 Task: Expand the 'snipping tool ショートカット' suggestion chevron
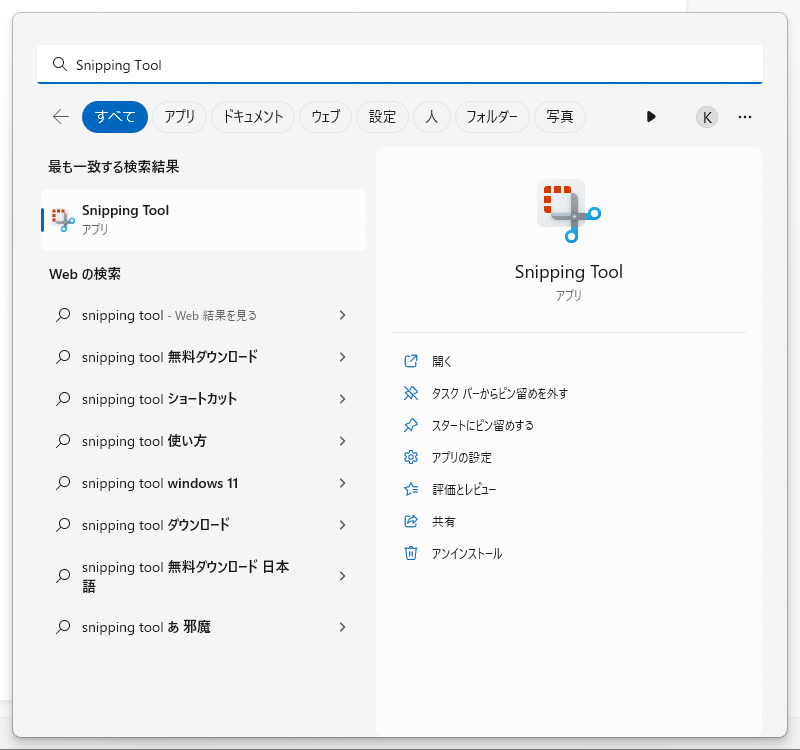click(343, 399)
